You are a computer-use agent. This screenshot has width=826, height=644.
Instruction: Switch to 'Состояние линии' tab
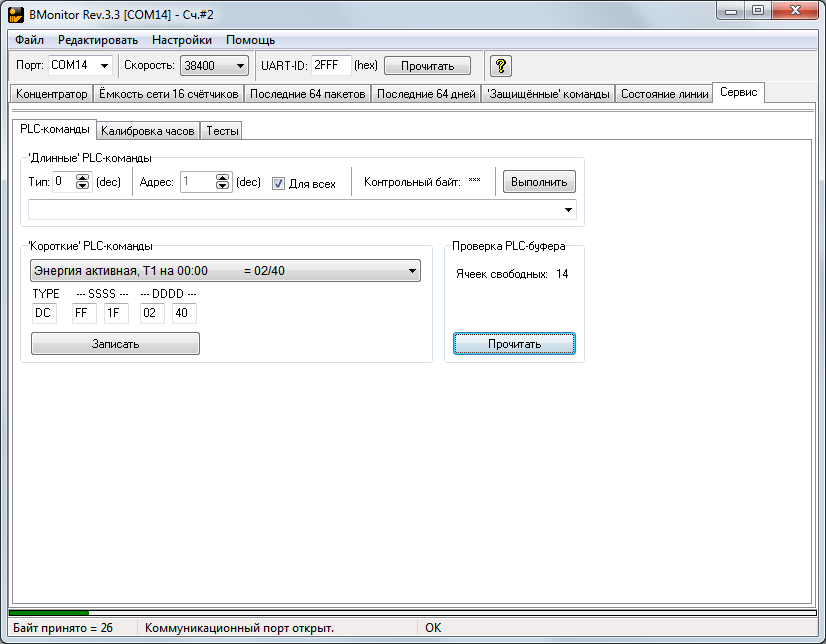coord(664,94)
